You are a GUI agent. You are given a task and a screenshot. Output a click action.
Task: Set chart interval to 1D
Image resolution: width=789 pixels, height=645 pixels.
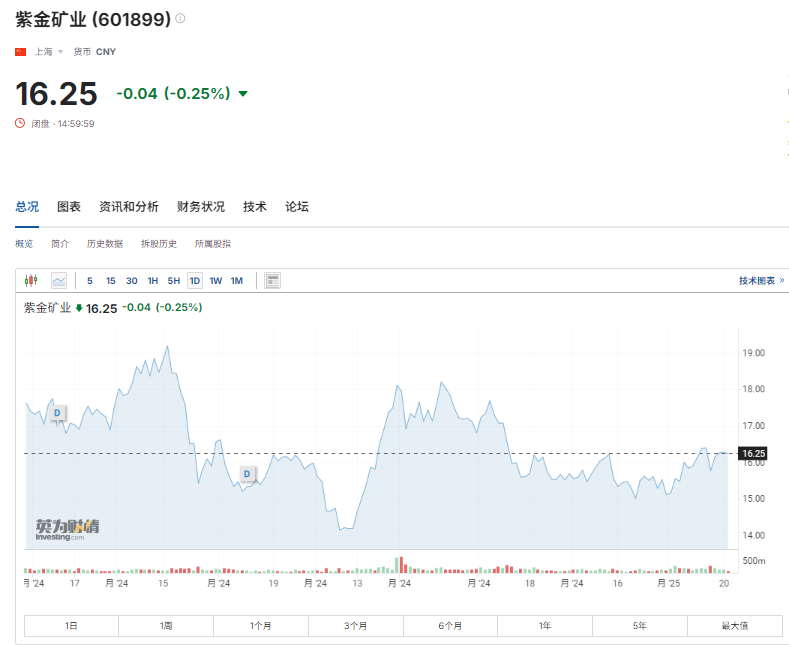195,281
